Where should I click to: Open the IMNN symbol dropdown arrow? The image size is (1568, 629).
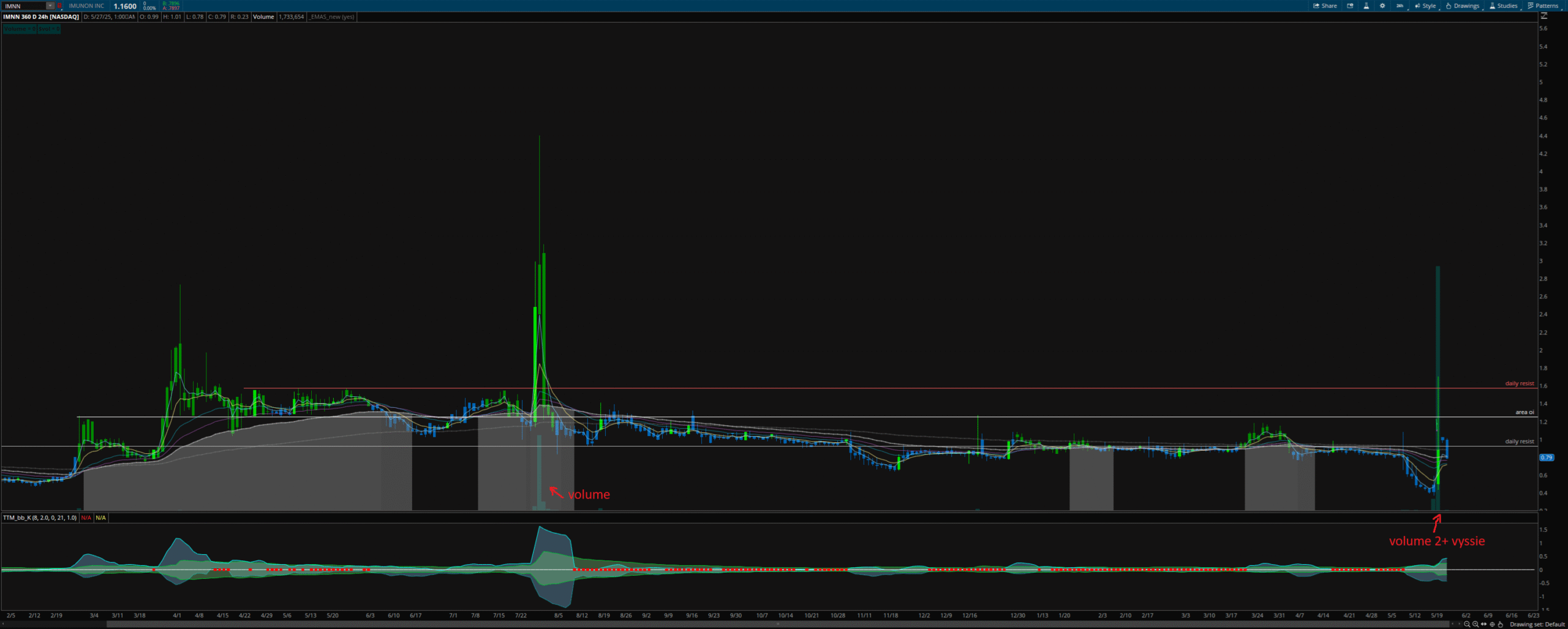tap(50, 6)
